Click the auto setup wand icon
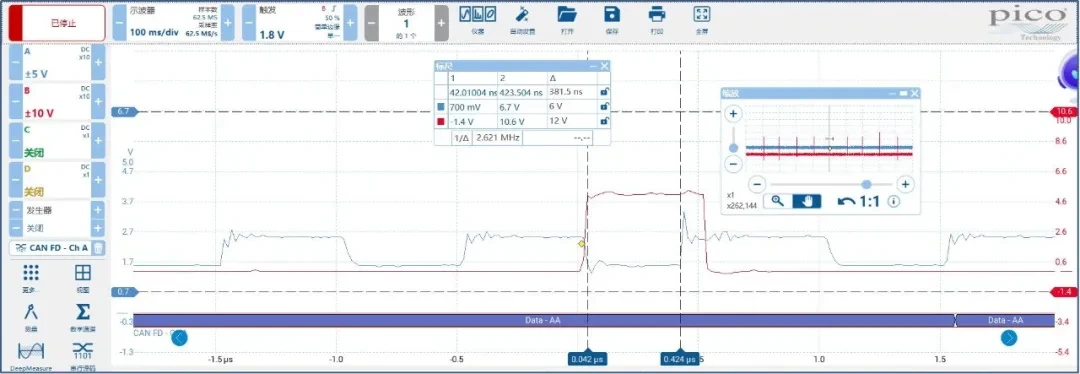The image size is (1080, 374). click(x=522, y=15)
